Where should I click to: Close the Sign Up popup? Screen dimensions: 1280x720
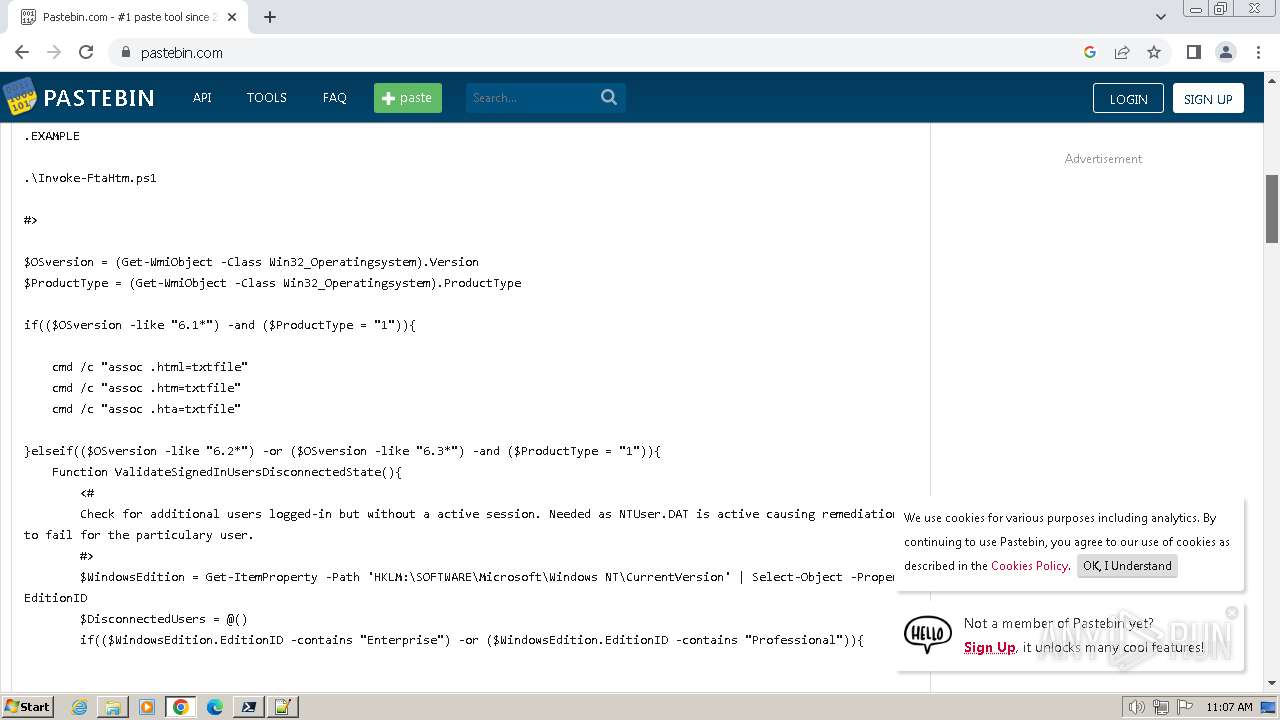pyautogui.click(x=1232, y=612)
